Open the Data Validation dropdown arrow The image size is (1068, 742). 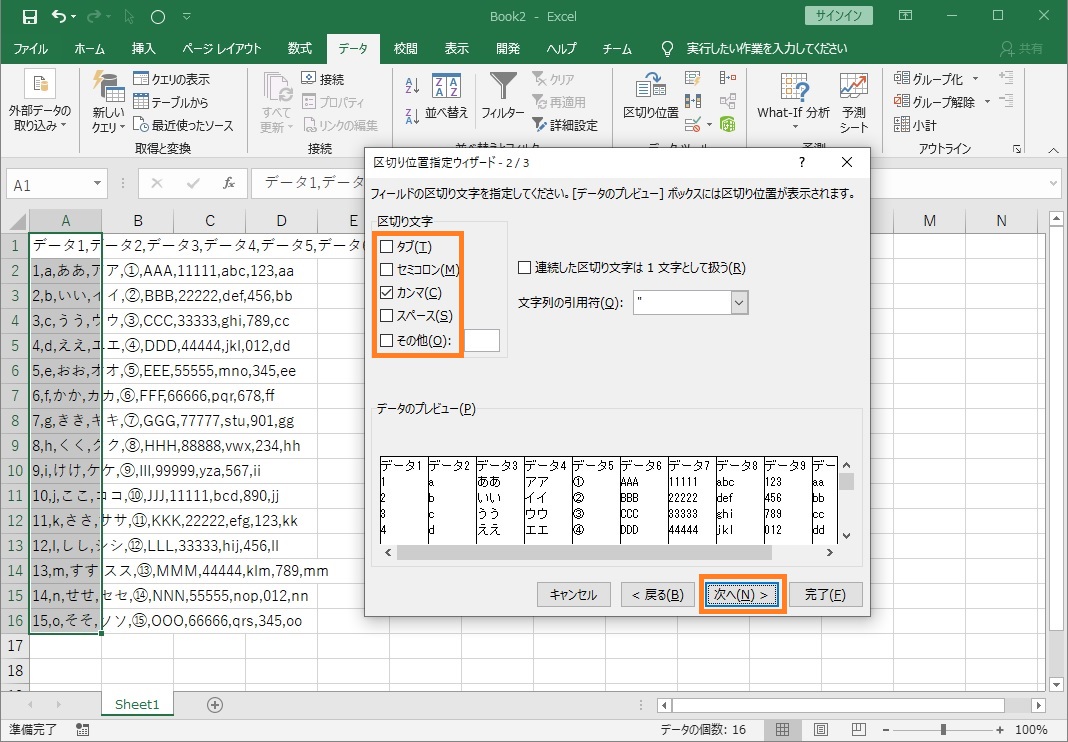tap(709, 125)
